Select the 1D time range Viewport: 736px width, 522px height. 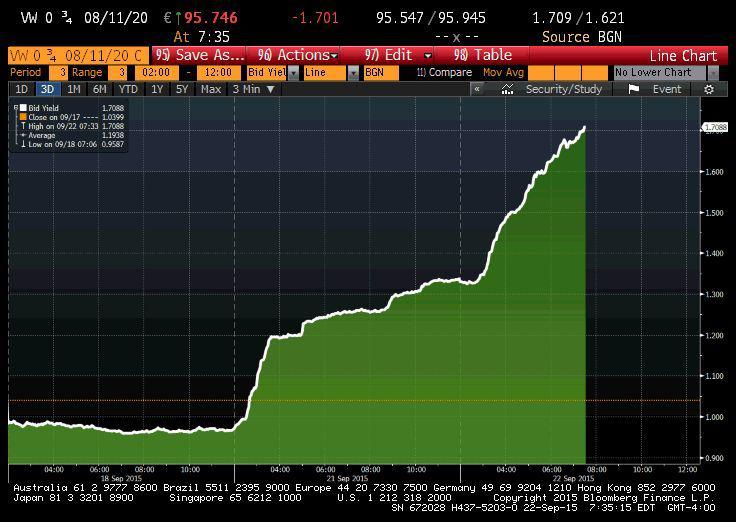coord(21,89)
